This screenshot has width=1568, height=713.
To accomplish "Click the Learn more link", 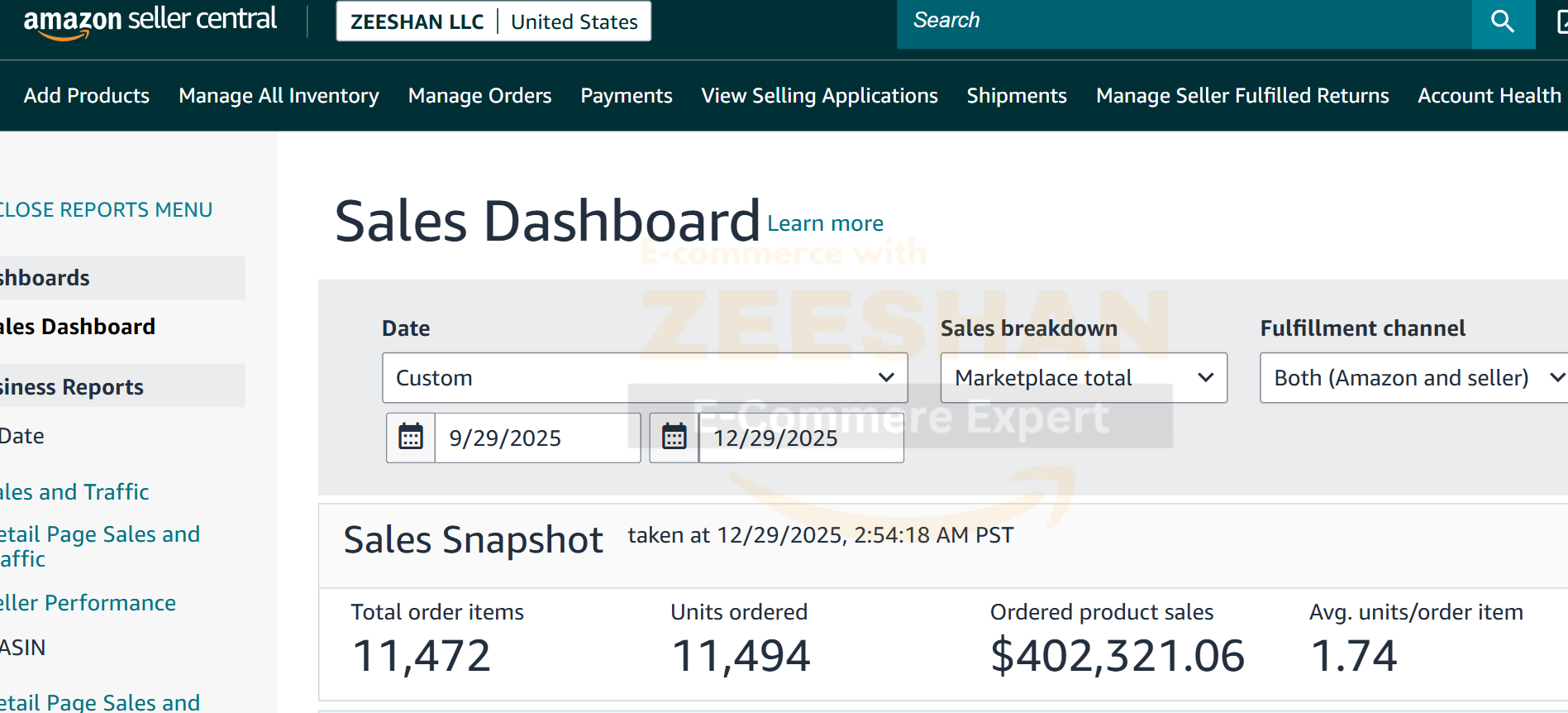I will pos(825,223).
